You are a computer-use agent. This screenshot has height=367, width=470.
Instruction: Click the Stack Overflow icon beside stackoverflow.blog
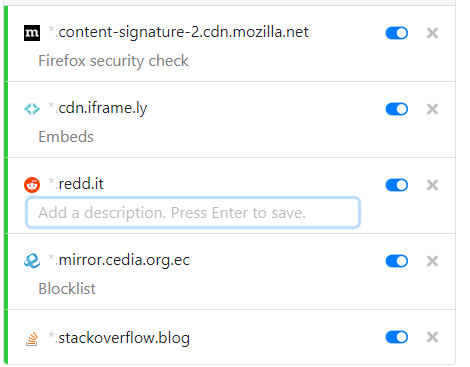pyautogui.click(x=32, y=339)
